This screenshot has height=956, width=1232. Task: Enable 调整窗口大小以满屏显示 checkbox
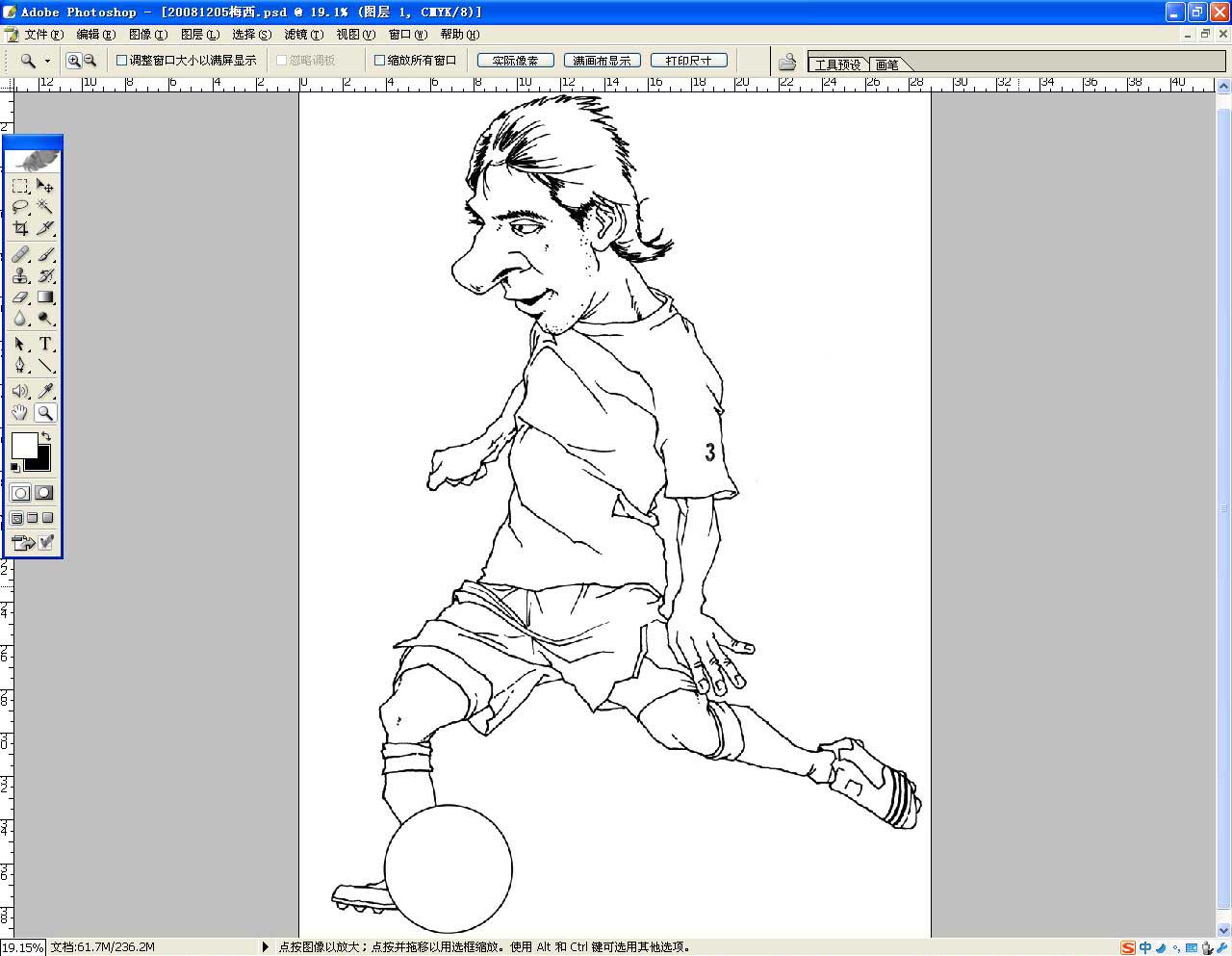point(122,61)
